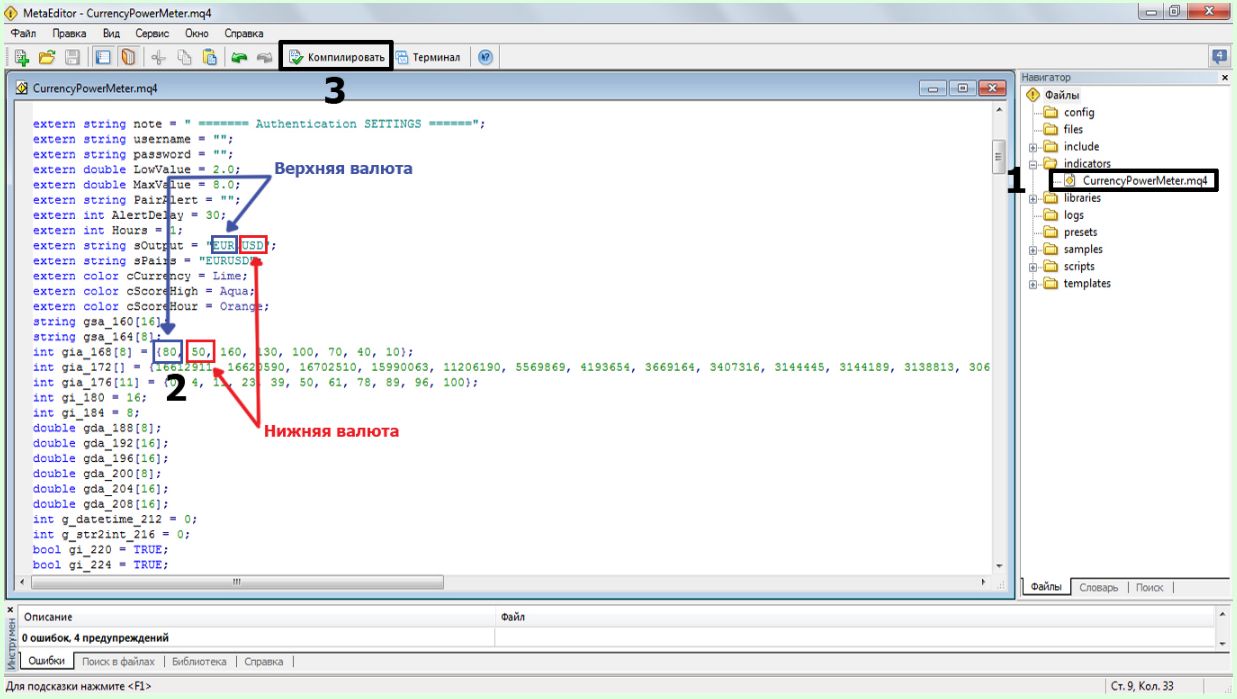1237x699 pixels.
Task: Expand the libraries folder node
Action: click(1033, 198)
